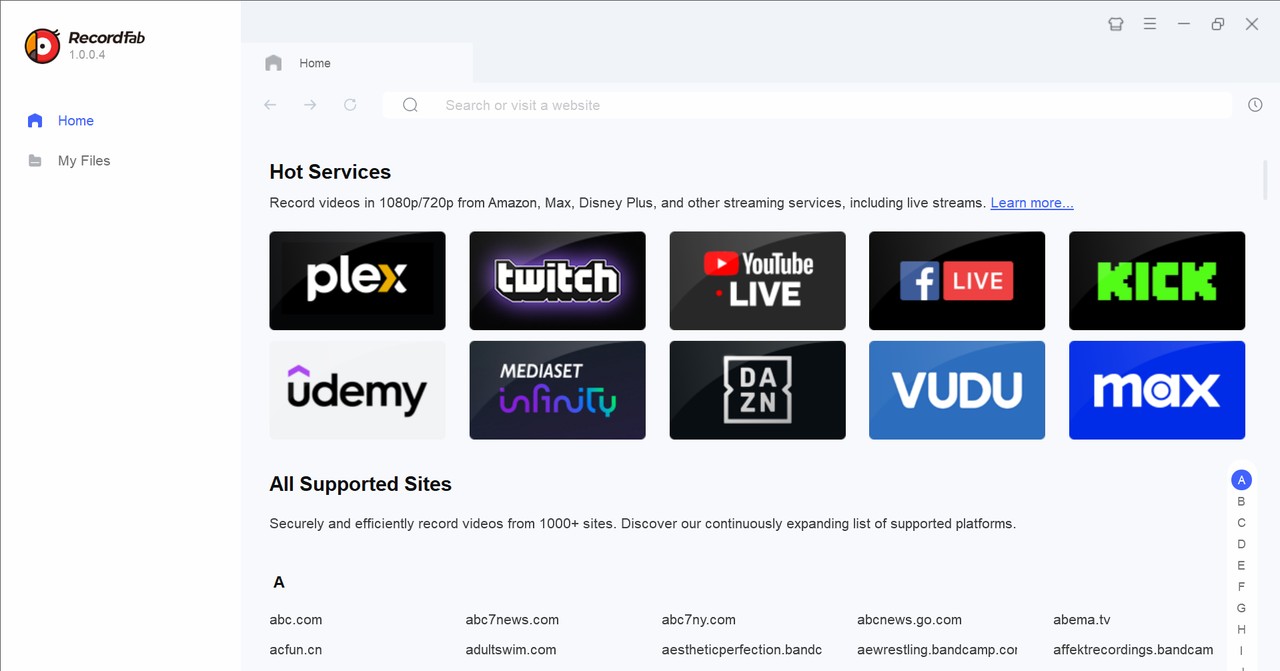Open abc7ny.com site link

click(698, 620)
